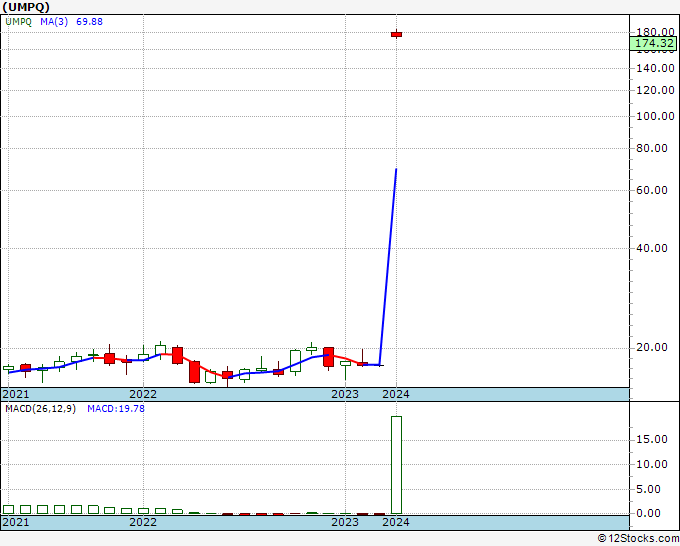The height and width of the screenshot is (546, 680).
Task: Select the 10.00 MACD axis label
Action: 652,464
